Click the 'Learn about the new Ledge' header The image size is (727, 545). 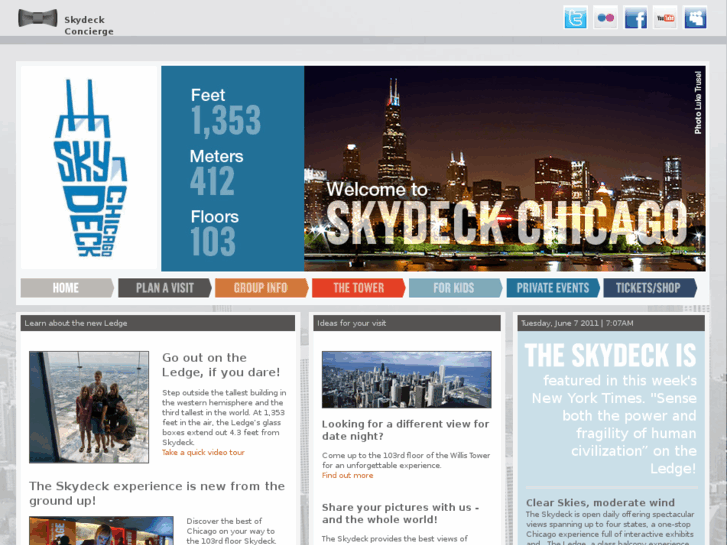coord(158,323)
